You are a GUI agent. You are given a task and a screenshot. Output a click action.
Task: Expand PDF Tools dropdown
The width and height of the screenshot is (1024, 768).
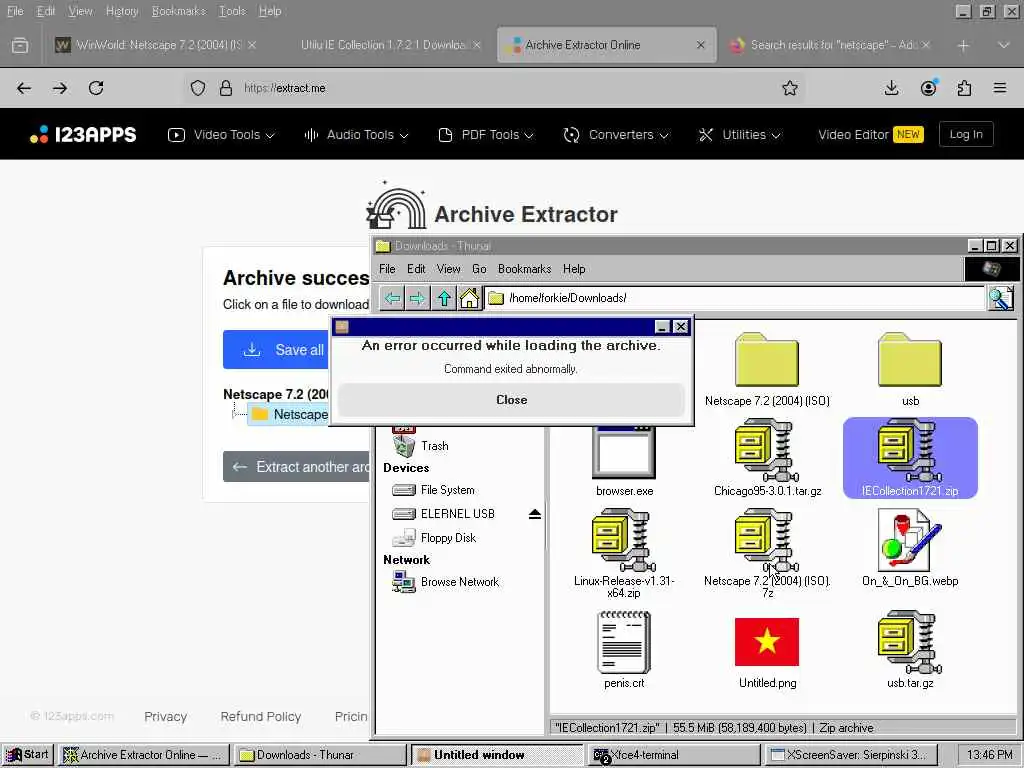(486, 135)
